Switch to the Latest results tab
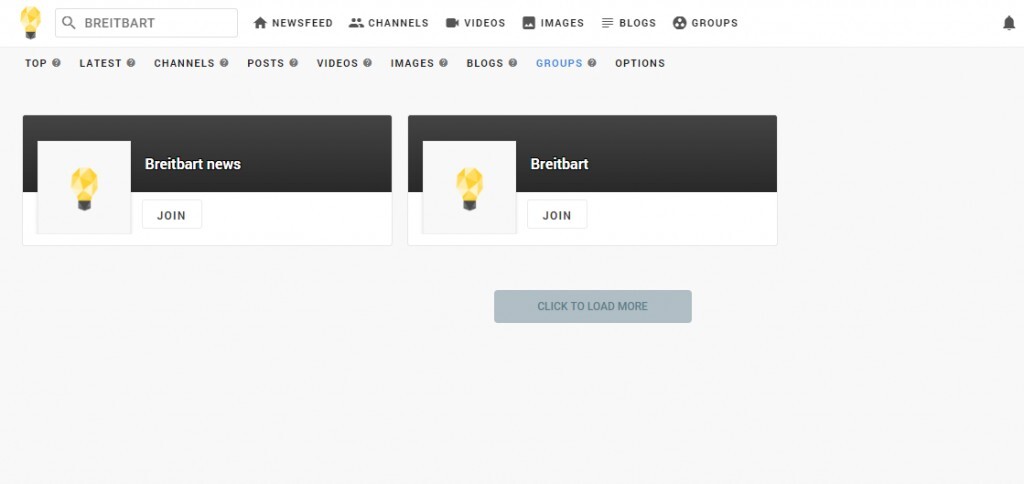The image size is (1024, 484). pos(100,63)
